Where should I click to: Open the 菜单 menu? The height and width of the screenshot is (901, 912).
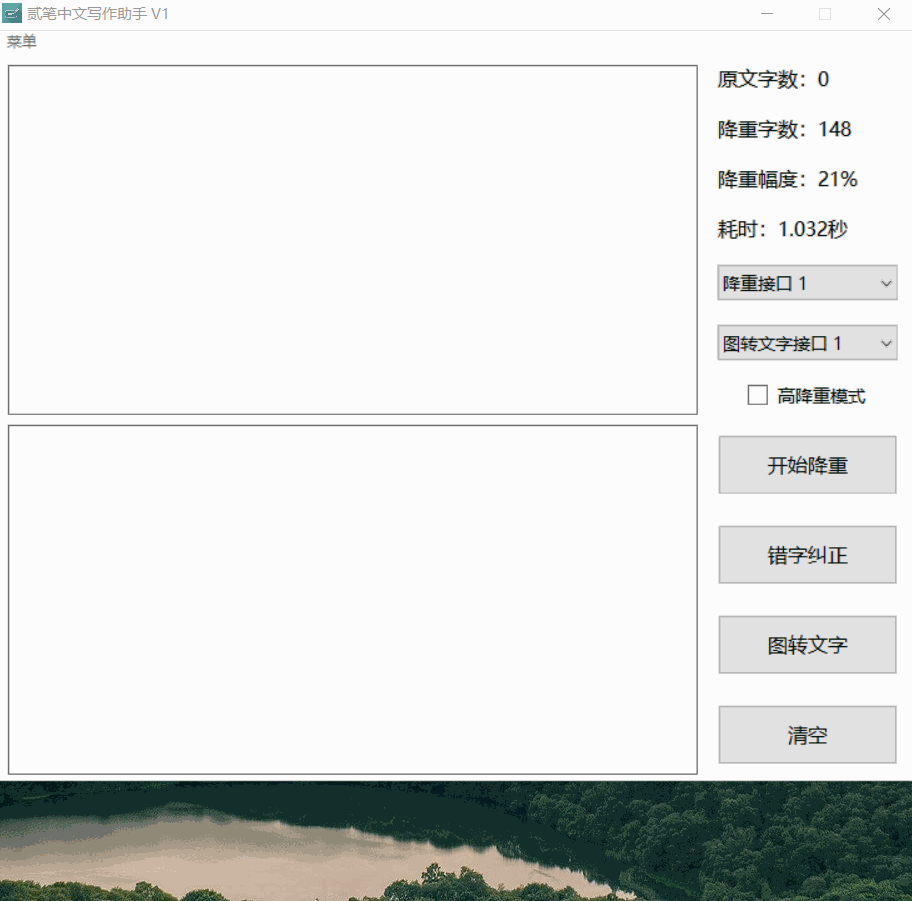pos(22,42)
